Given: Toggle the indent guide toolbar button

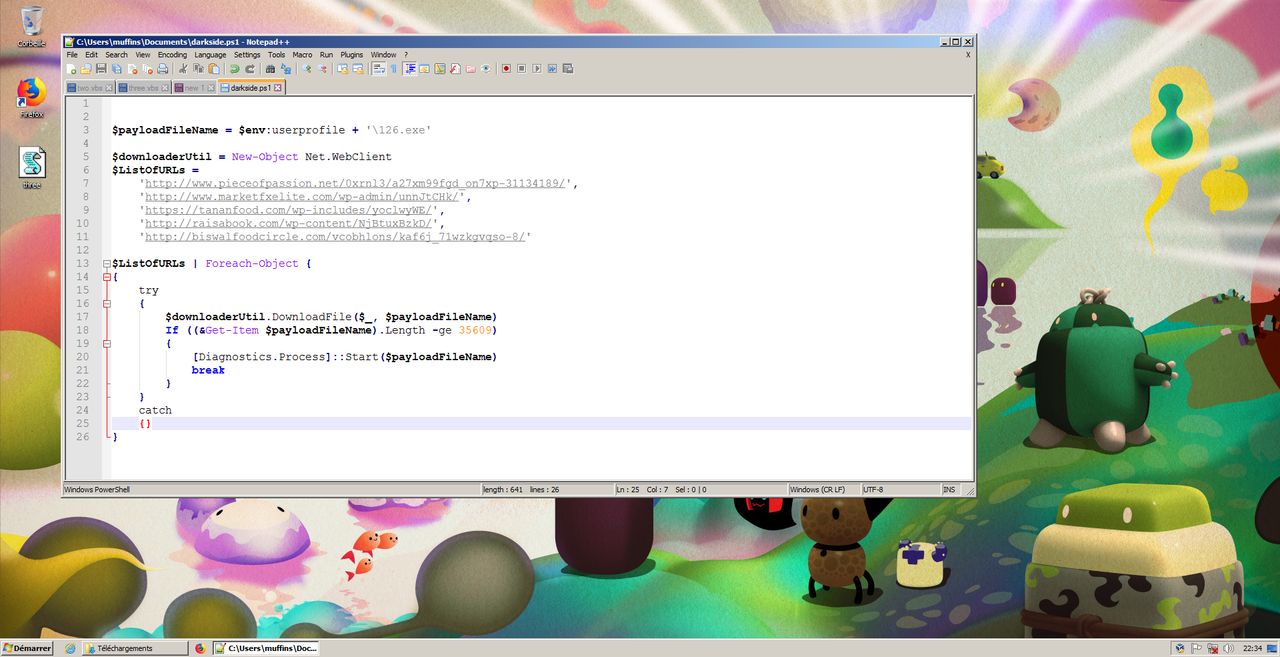Looking at the screenshot, I should (x=409, y=69).
